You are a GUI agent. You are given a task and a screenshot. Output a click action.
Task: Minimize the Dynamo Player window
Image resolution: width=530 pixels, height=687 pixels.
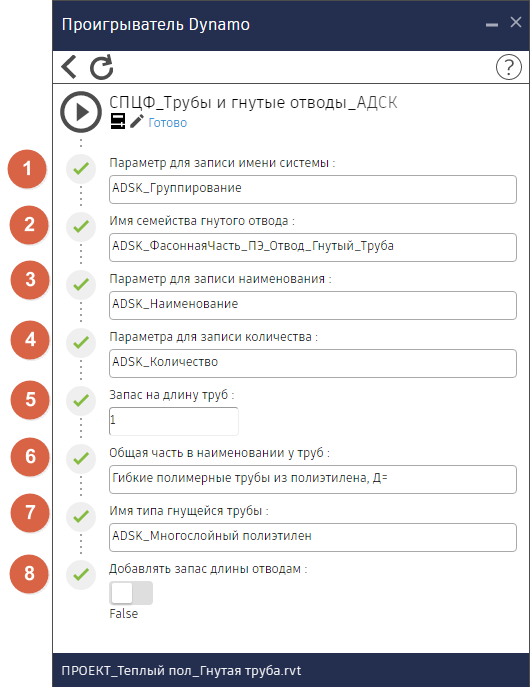492,25
